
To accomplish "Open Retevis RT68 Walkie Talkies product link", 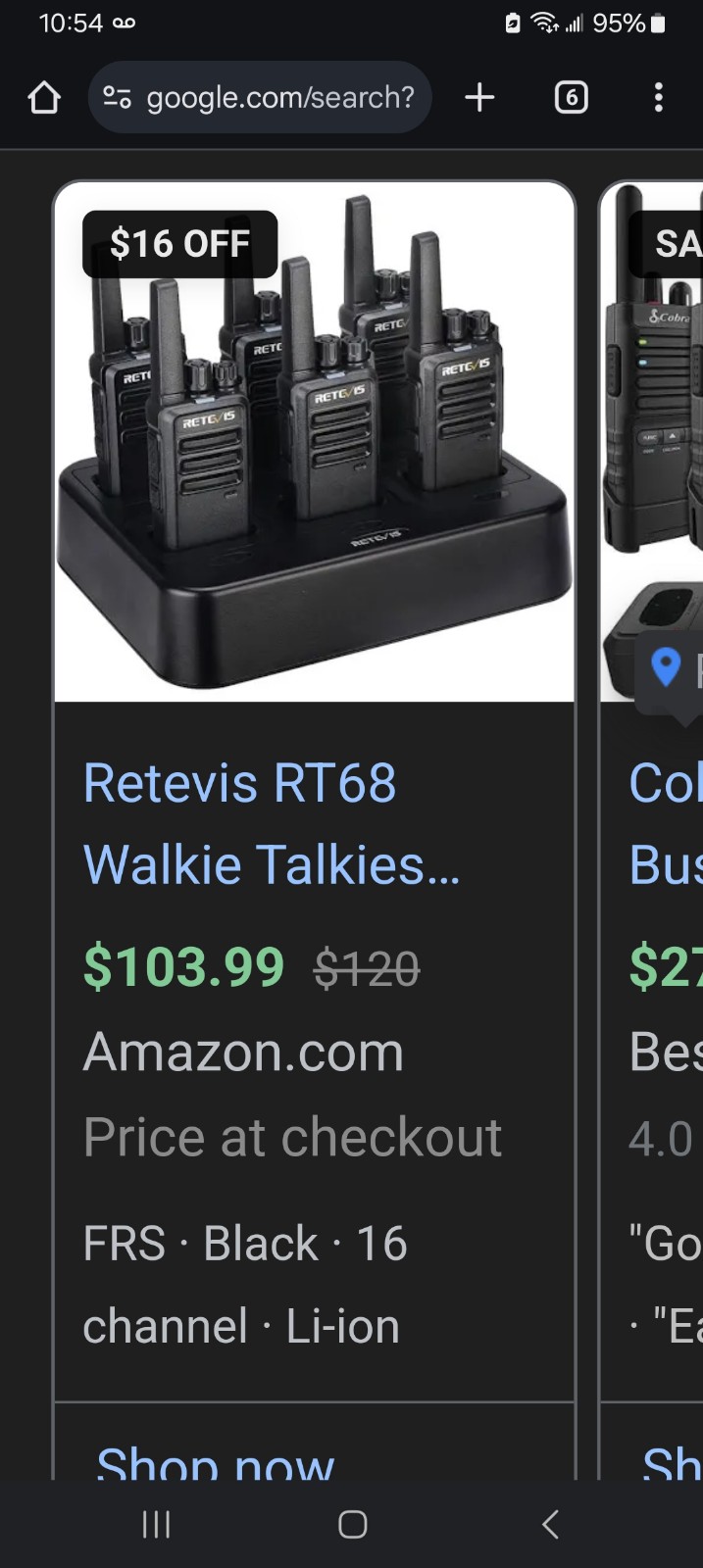I will (272, 823).
